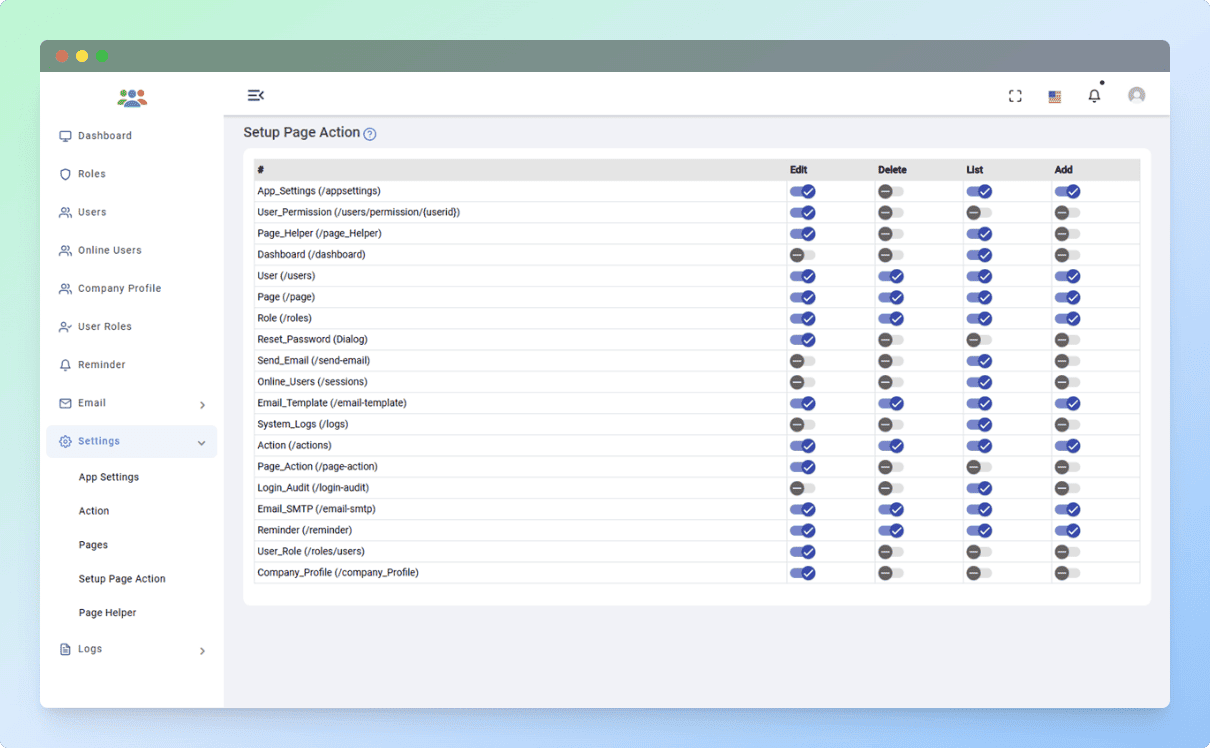Disable Add toggle for Page (/page)
Viewport: 1210px width, 748px height.
pos(1067,297)
